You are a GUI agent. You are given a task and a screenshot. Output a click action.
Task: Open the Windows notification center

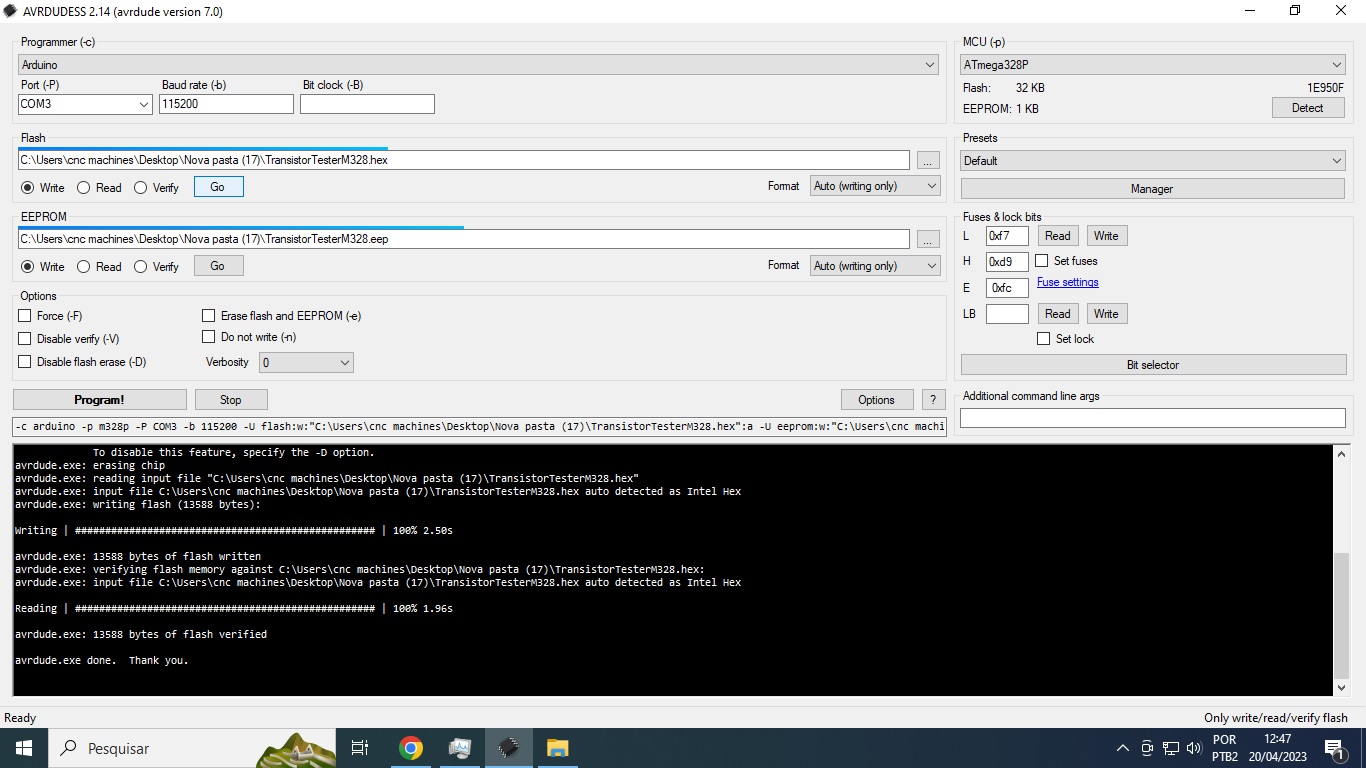tap(1334, 748)
